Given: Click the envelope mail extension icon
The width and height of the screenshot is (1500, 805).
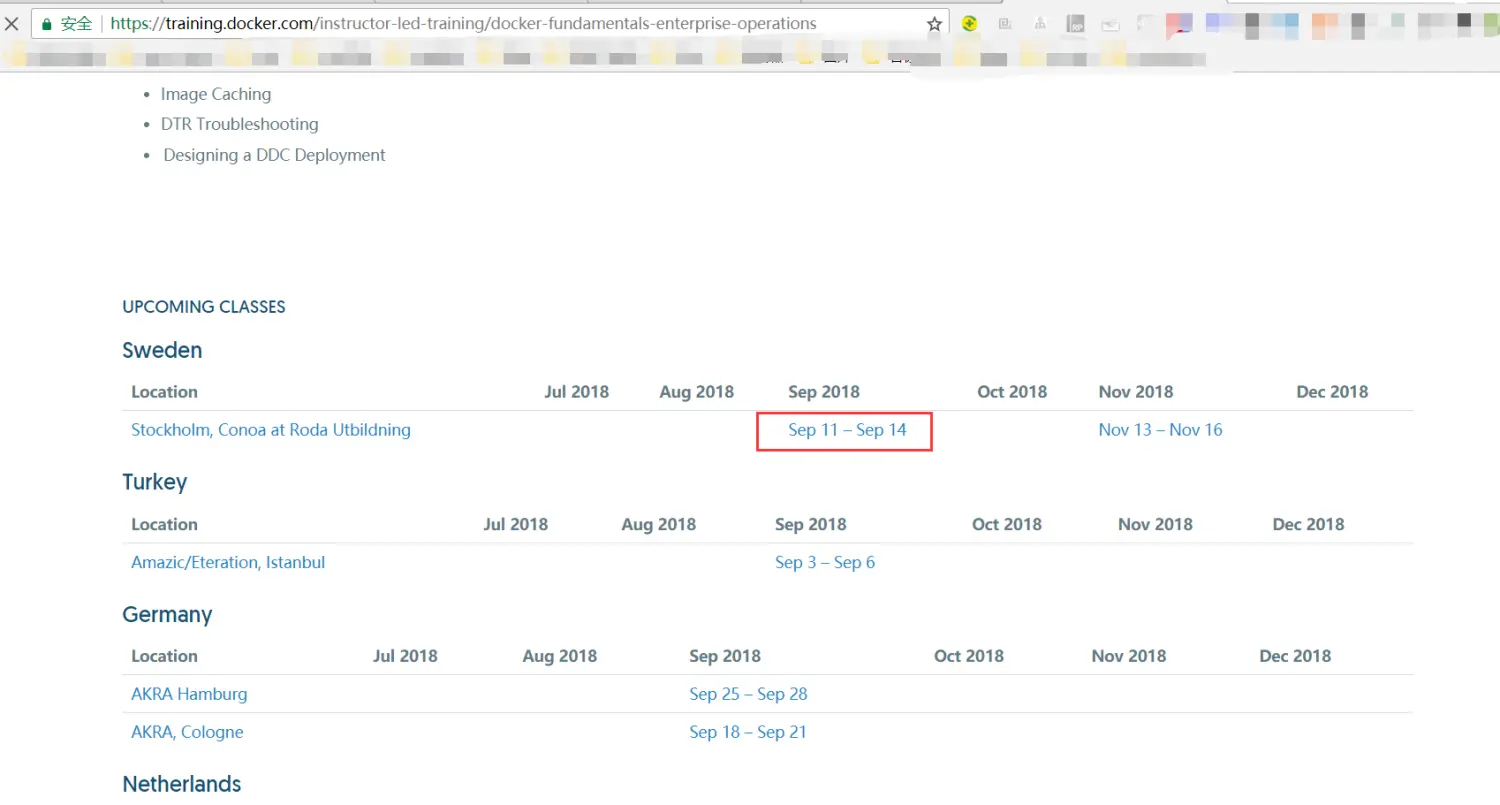Looking at the screenshot, I should [x=1110, y=24].
